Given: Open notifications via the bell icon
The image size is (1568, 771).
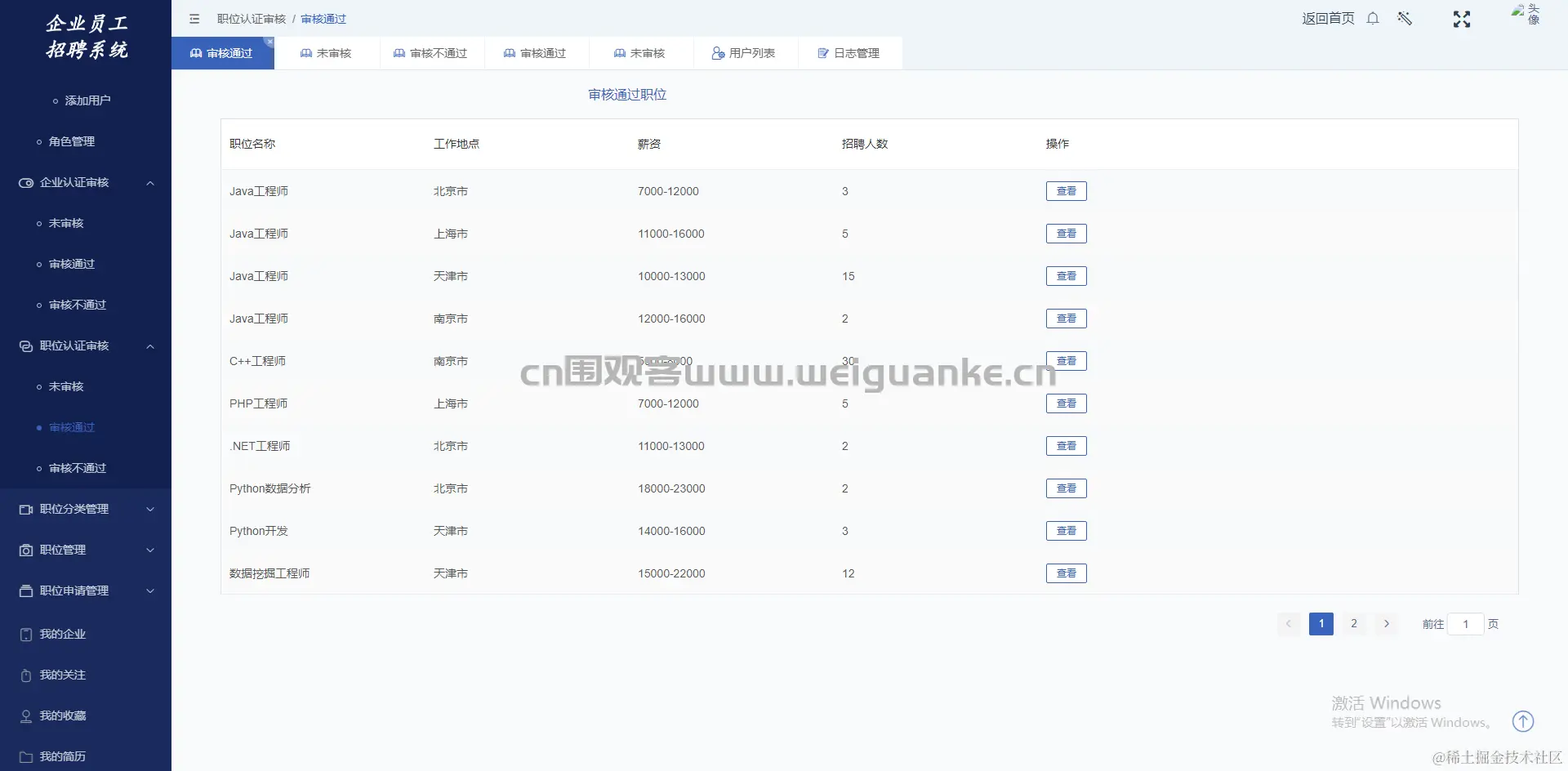Looking at the screenshot, I should pos(1373,18).
